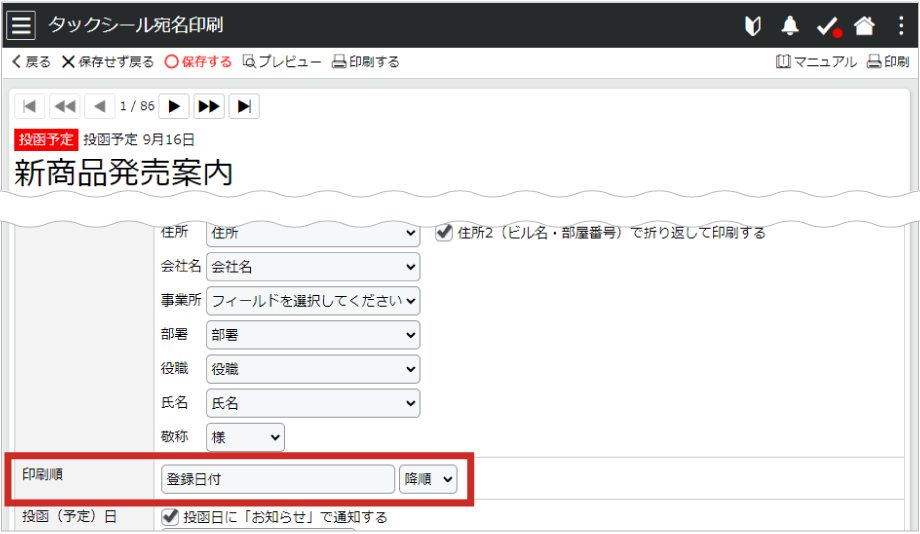Go to the home screen icon

pos(864,26)
